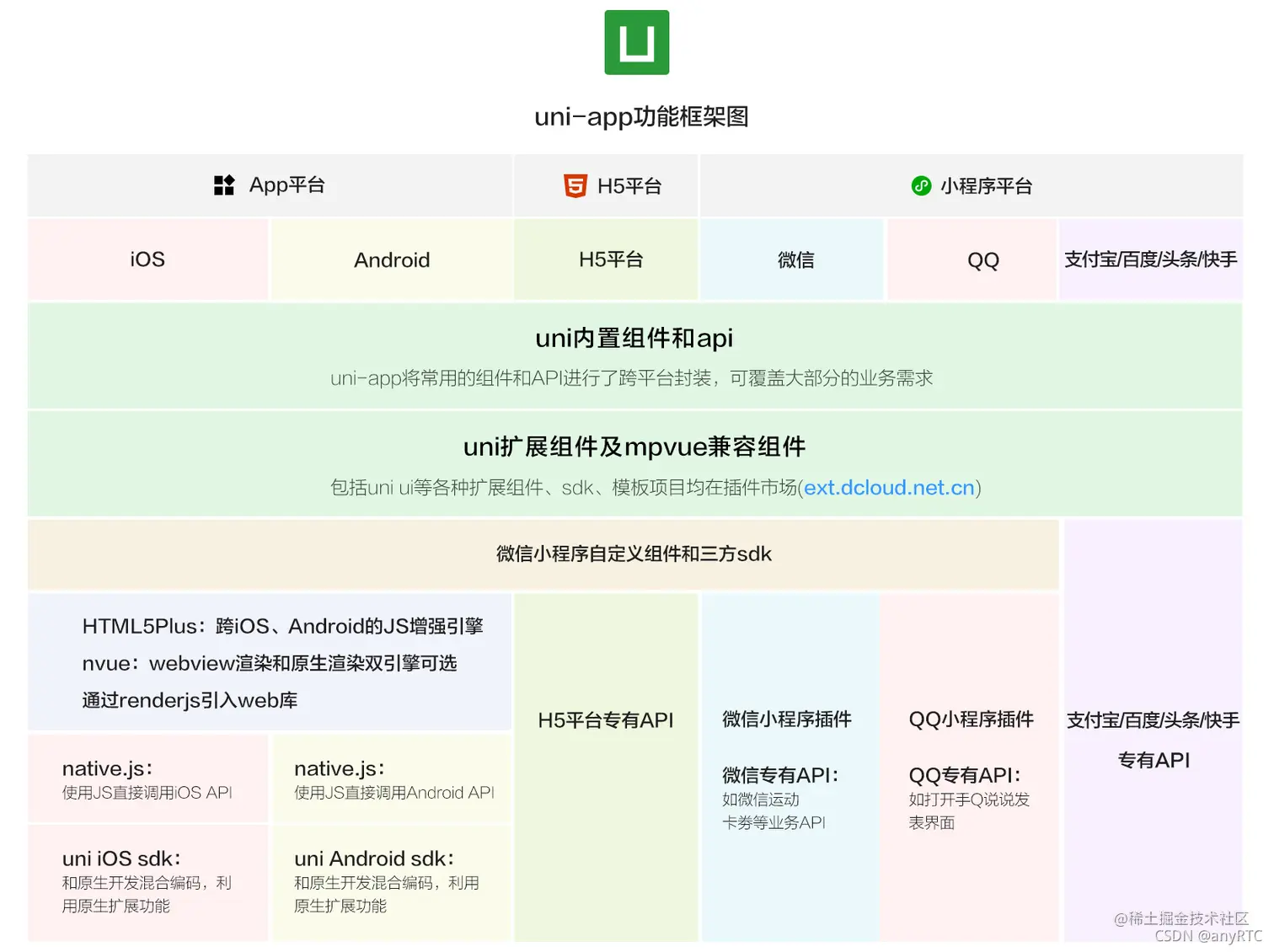Select 和原生开发混合编码 text under uni Android sdk
1274x952 pixels.
pyautogui.click(x=387, y=895)
